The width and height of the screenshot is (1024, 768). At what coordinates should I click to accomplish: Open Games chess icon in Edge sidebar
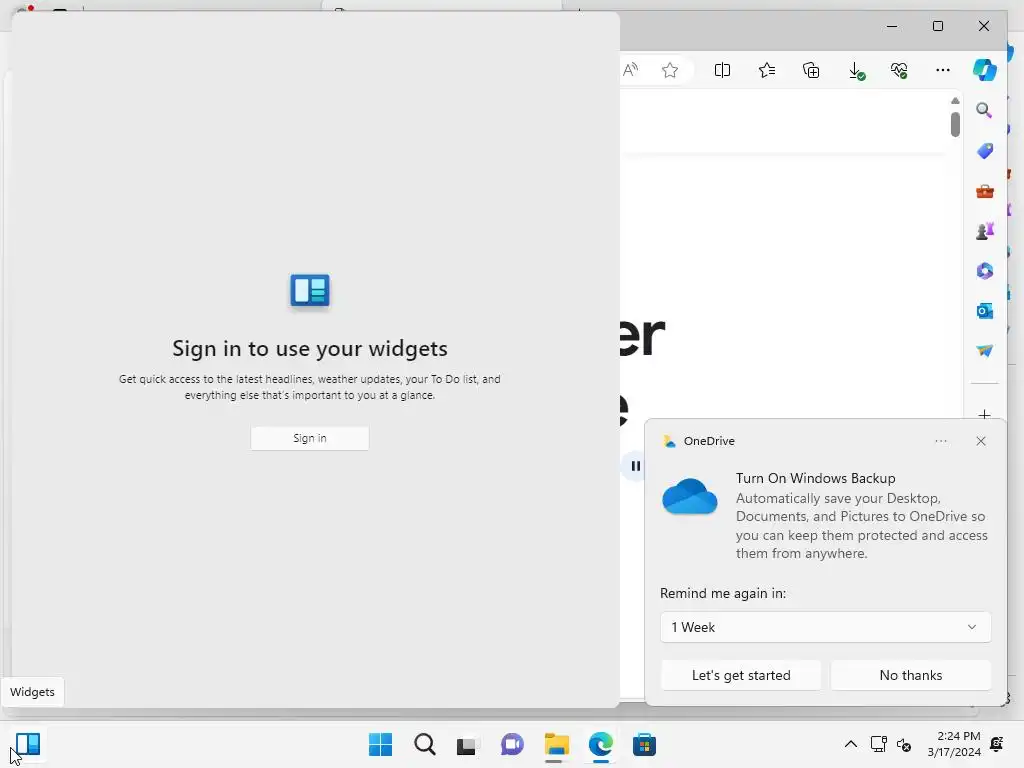tap(984, 231)
